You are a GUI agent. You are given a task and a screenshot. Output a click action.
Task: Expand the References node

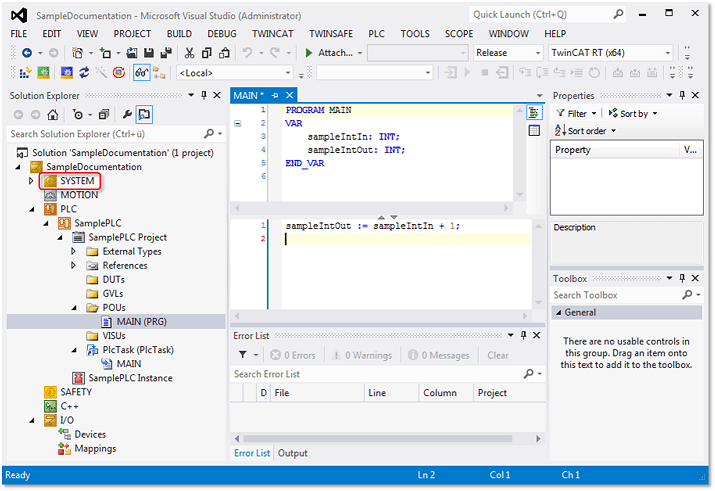(x=73, y=265)
